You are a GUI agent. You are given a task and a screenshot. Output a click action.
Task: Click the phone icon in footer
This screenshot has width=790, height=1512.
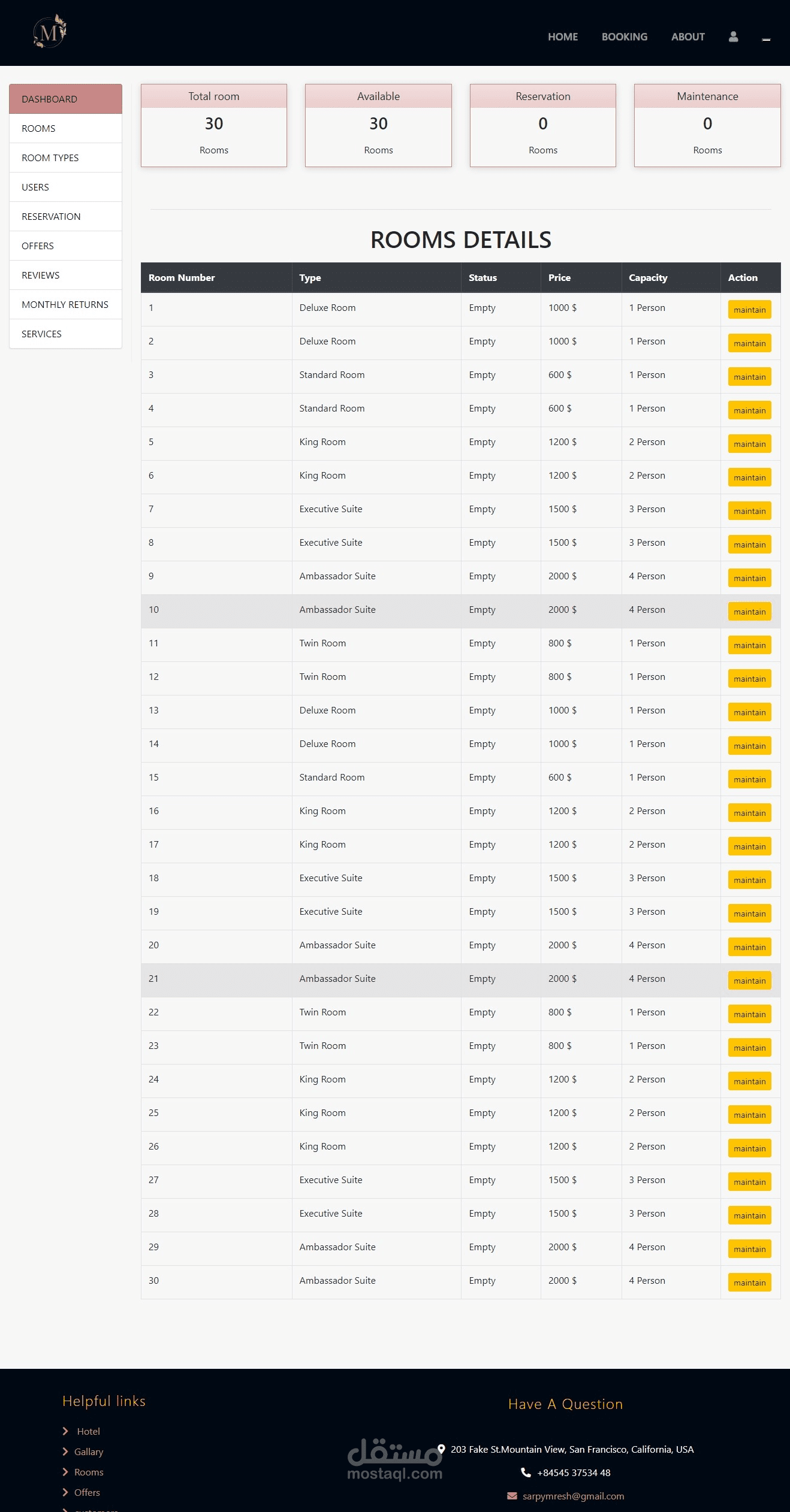pos(526,1472)
